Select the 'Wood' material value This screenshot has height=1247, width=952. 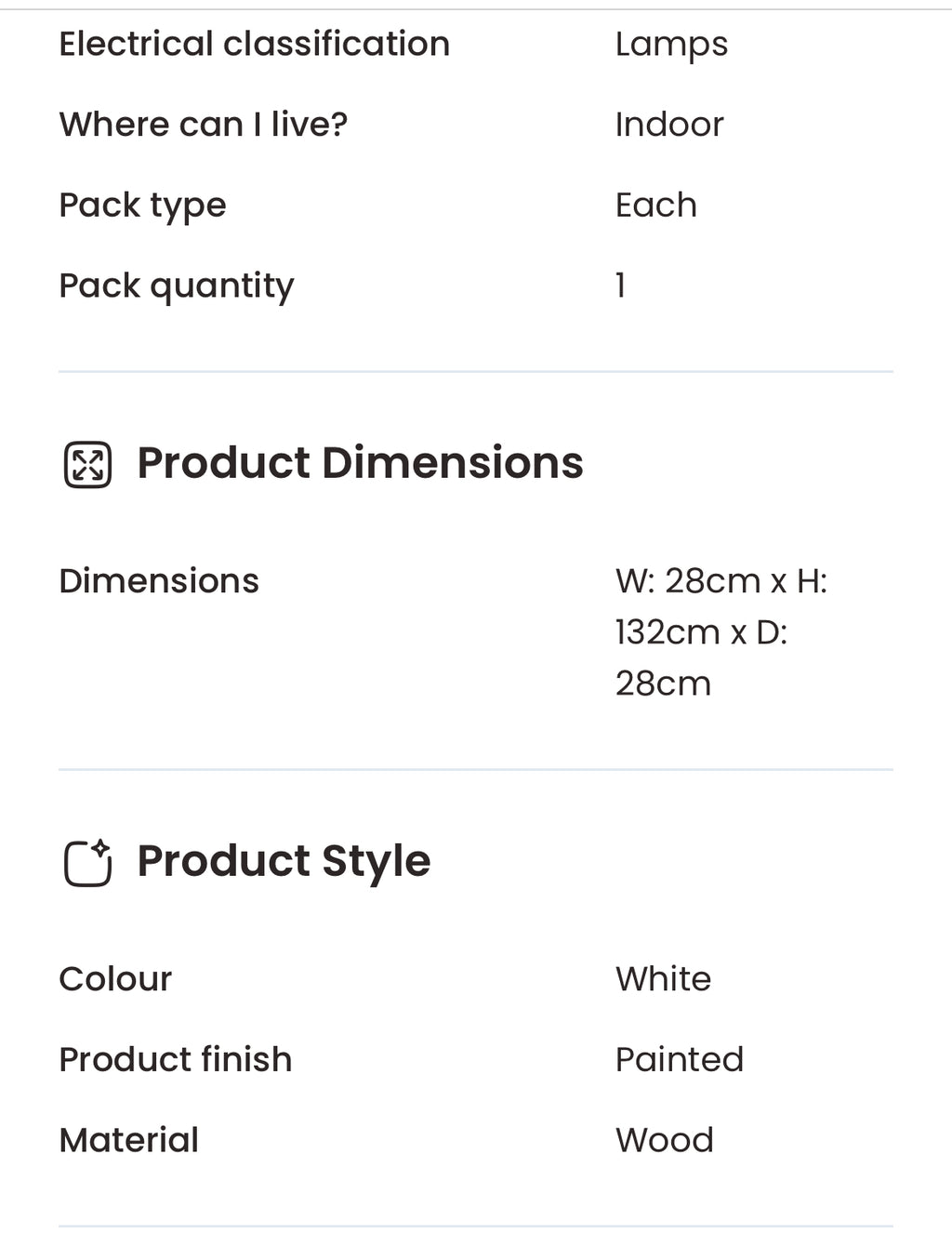664,1140
